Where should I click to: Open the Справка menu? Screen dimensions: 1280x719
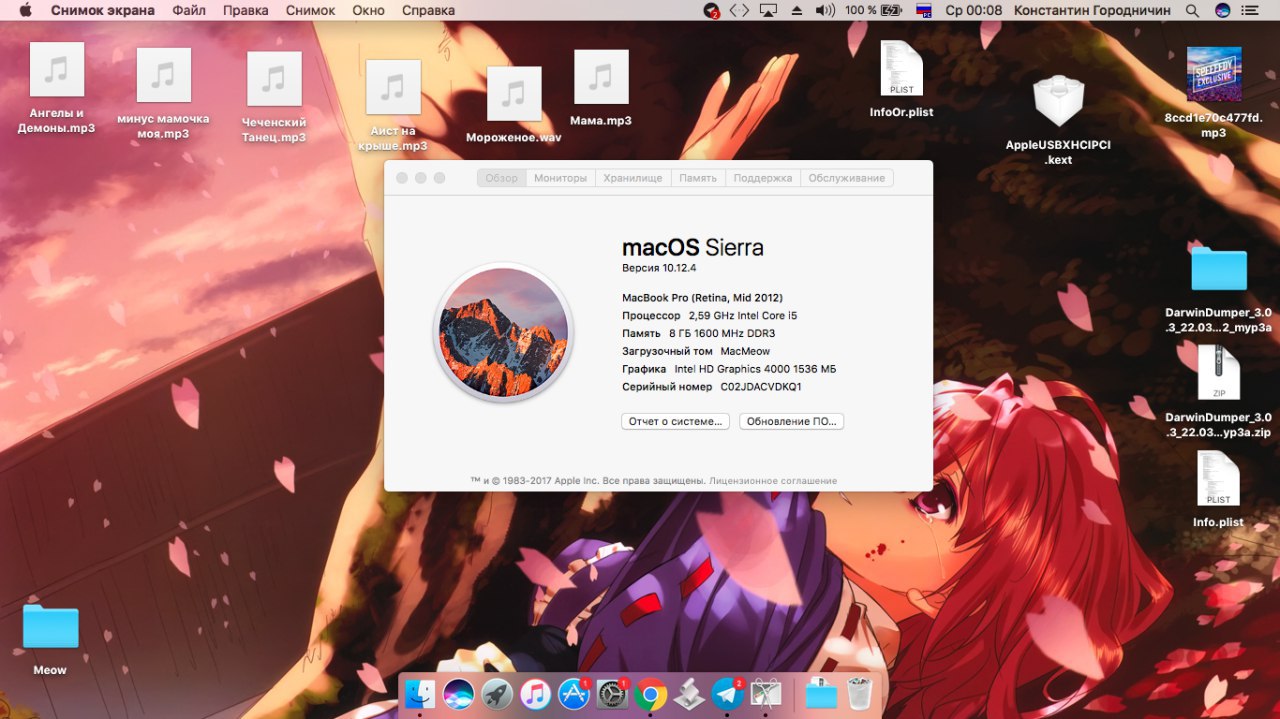pos(428,10)
